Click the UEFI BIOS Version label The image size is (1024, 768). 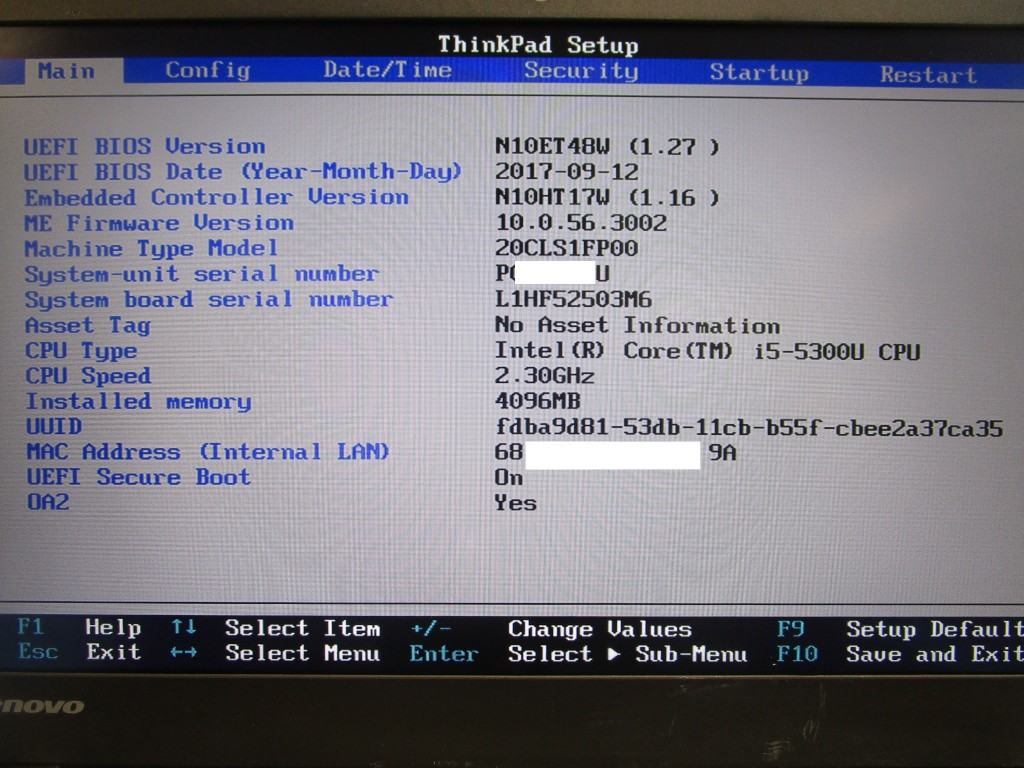(144, 146)
